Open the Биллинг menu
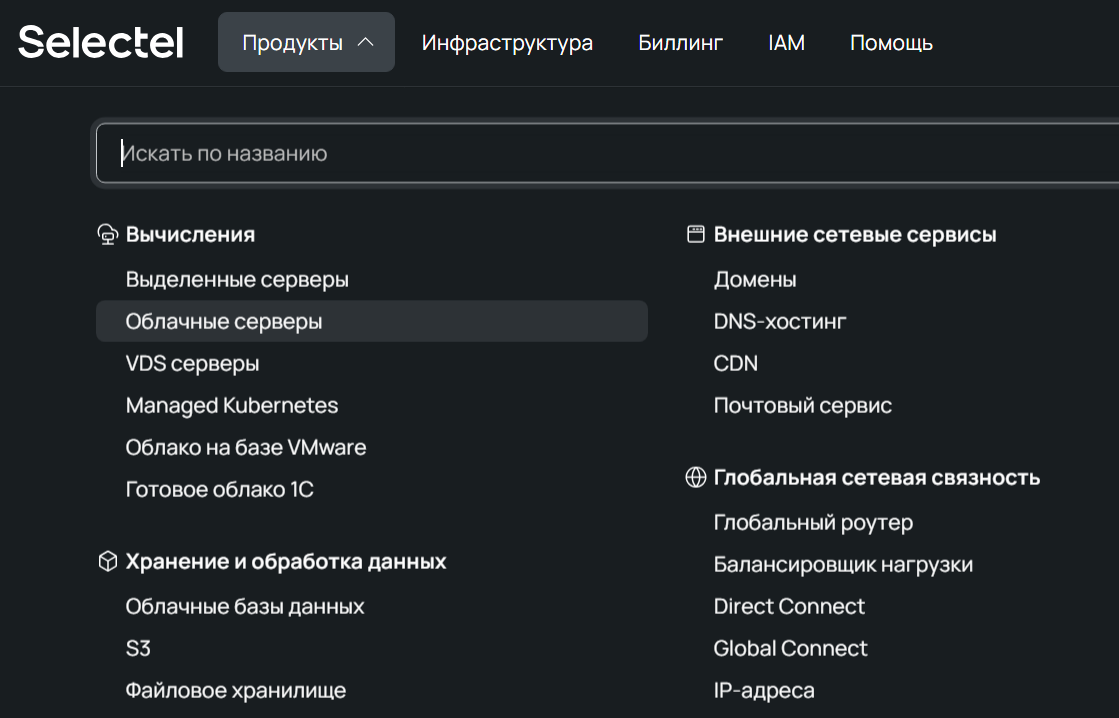Image resolution: width=1119 pixels, height=718 pixels. pos(681,43)
